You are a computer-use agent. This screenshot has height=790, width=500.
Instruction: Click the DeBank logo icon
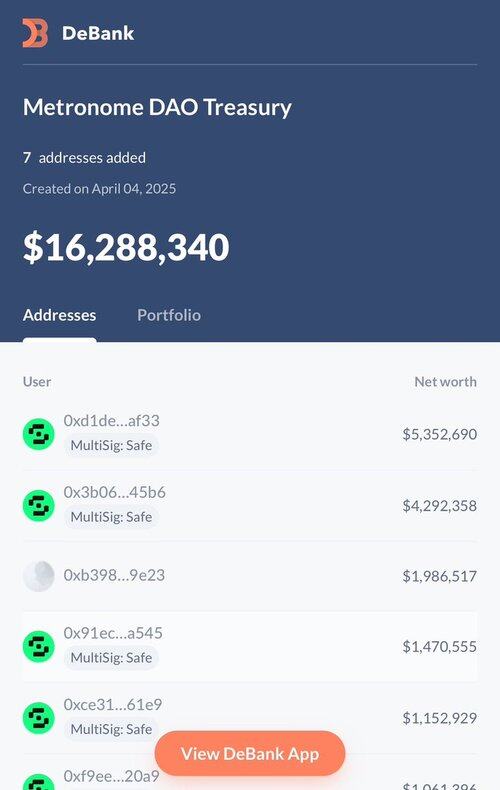(x=35, y=33)
